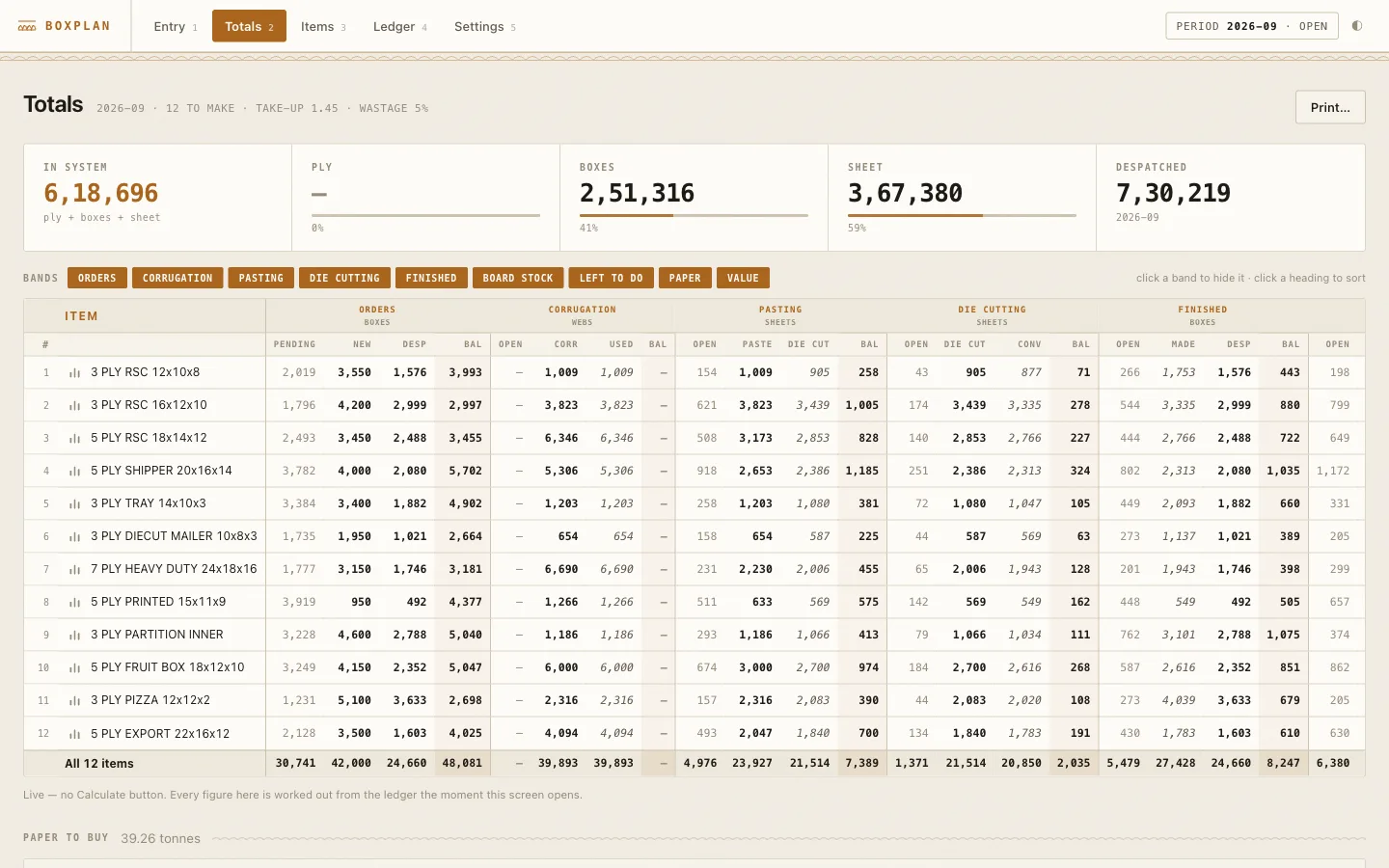
Task: Select the All 12 items totals row
Action: coord(694,763)
